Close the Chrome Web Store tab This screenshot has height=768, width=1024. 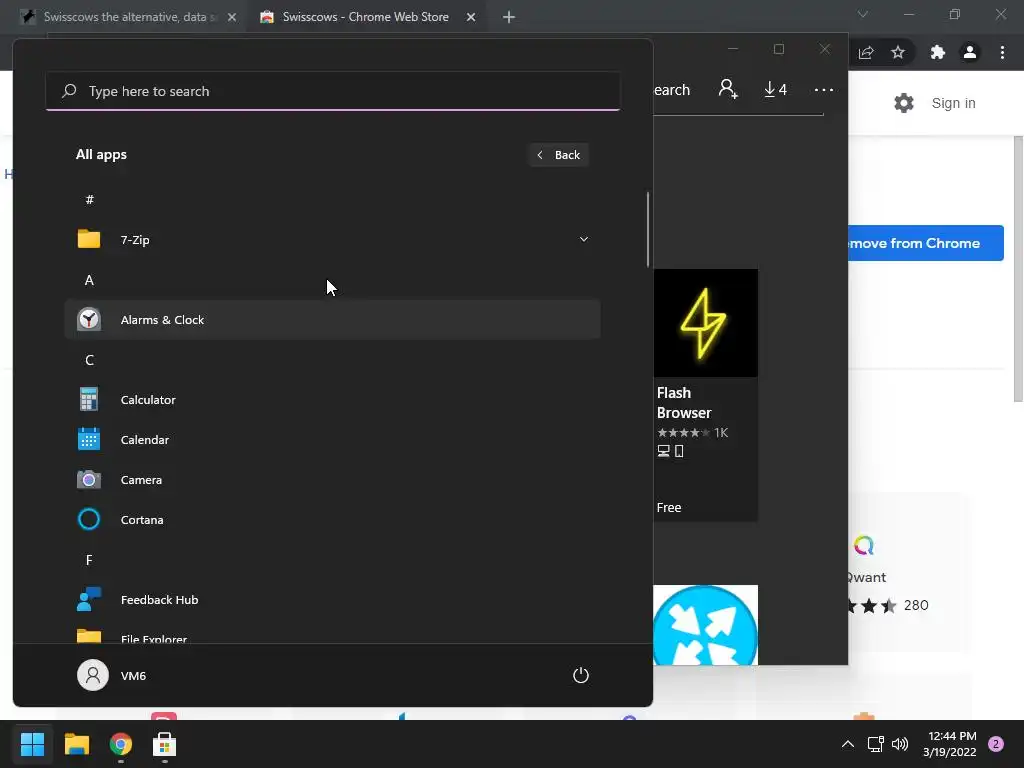471,17
